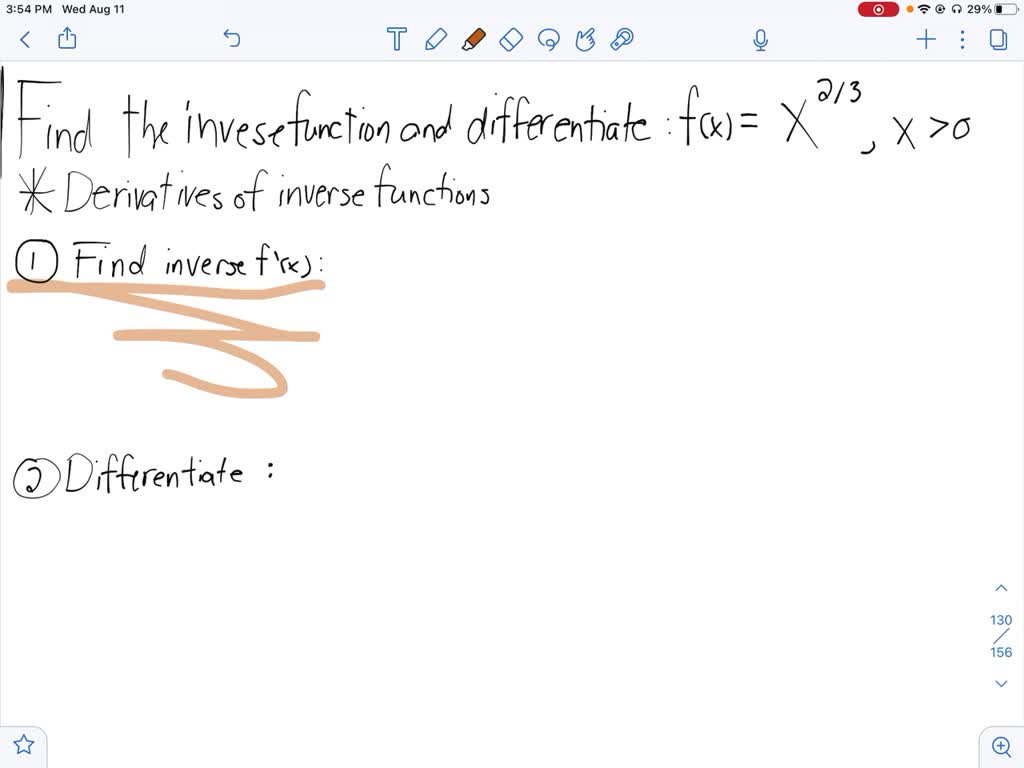Select the lasso selection tool

point(549,39)
